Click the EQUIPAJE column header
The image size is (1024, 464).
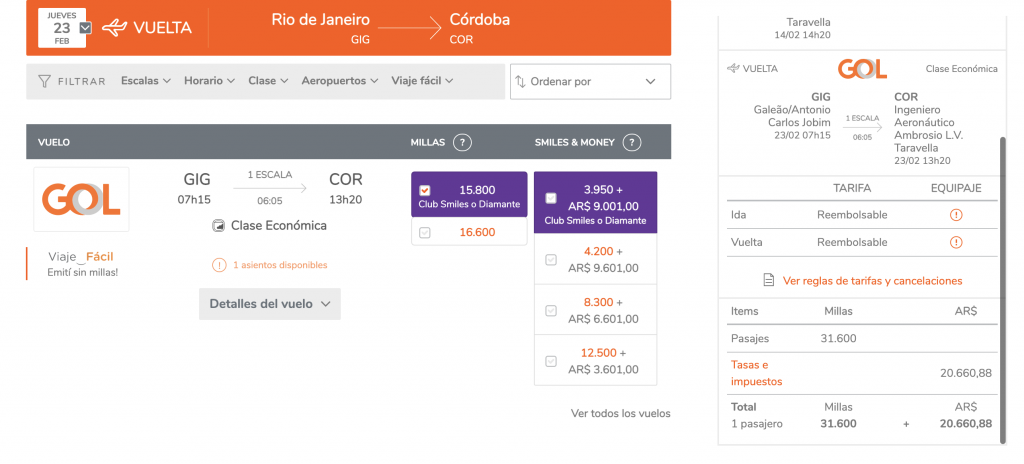[x=956, y=188]
